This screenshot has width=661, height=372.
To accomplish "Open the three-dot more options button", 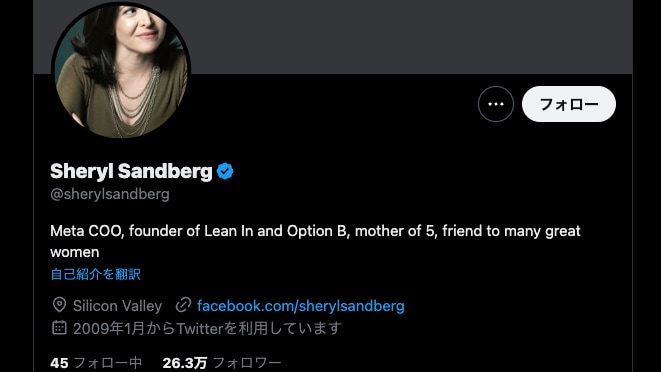I will (496, 104).
